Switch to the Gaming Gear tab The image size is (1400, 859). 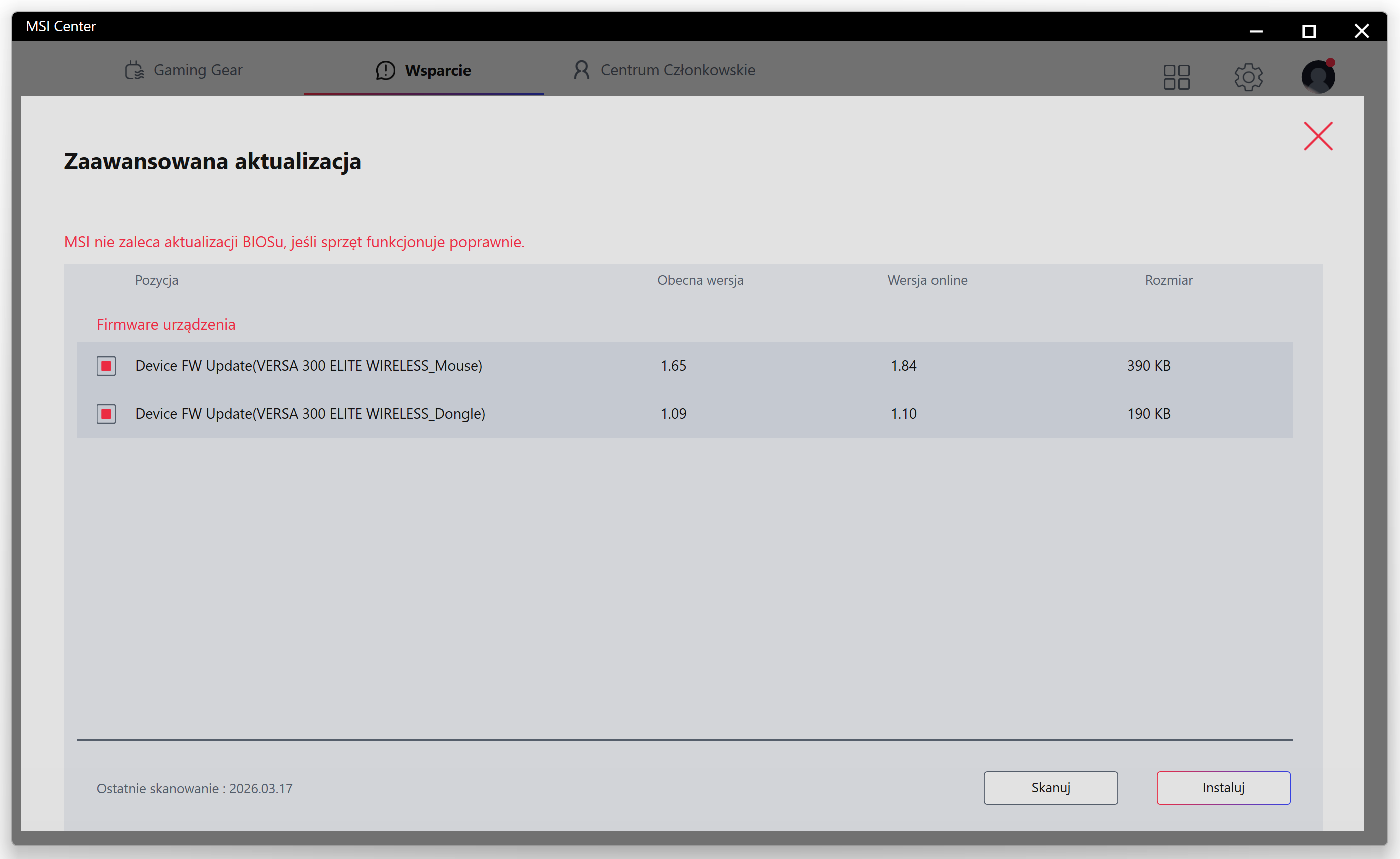(x=197, y=70)
